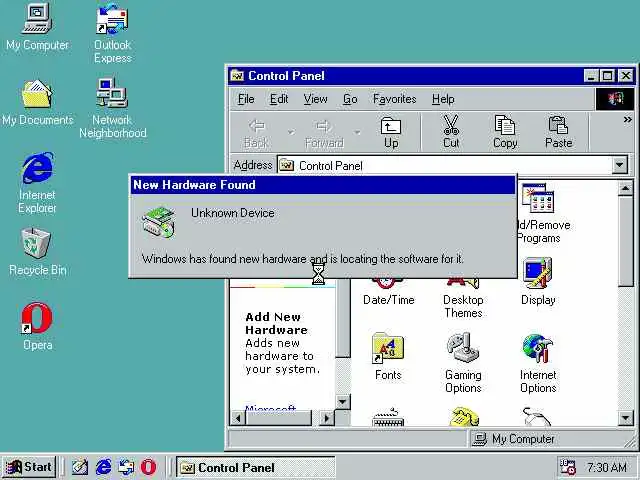Minimize the Control Panel window

tap(591, 76)
